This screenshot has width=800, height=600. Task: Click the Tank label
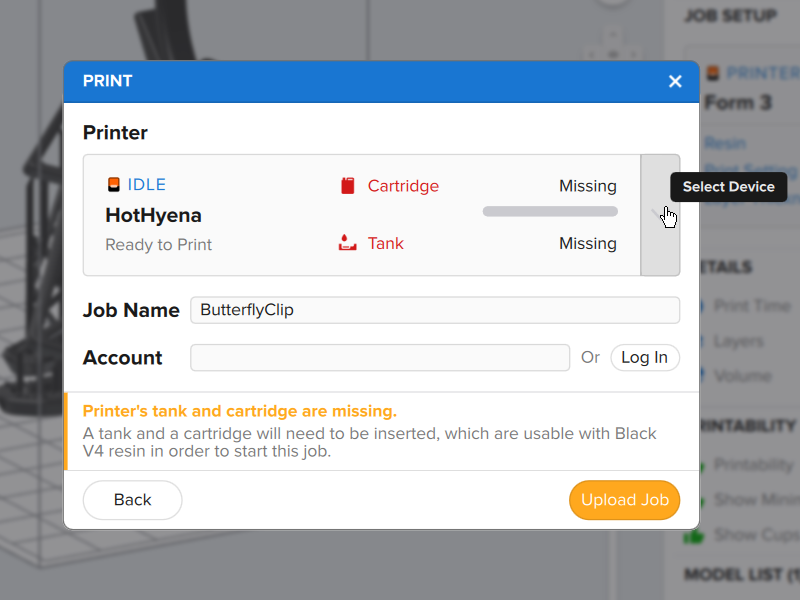pos(386,243)
